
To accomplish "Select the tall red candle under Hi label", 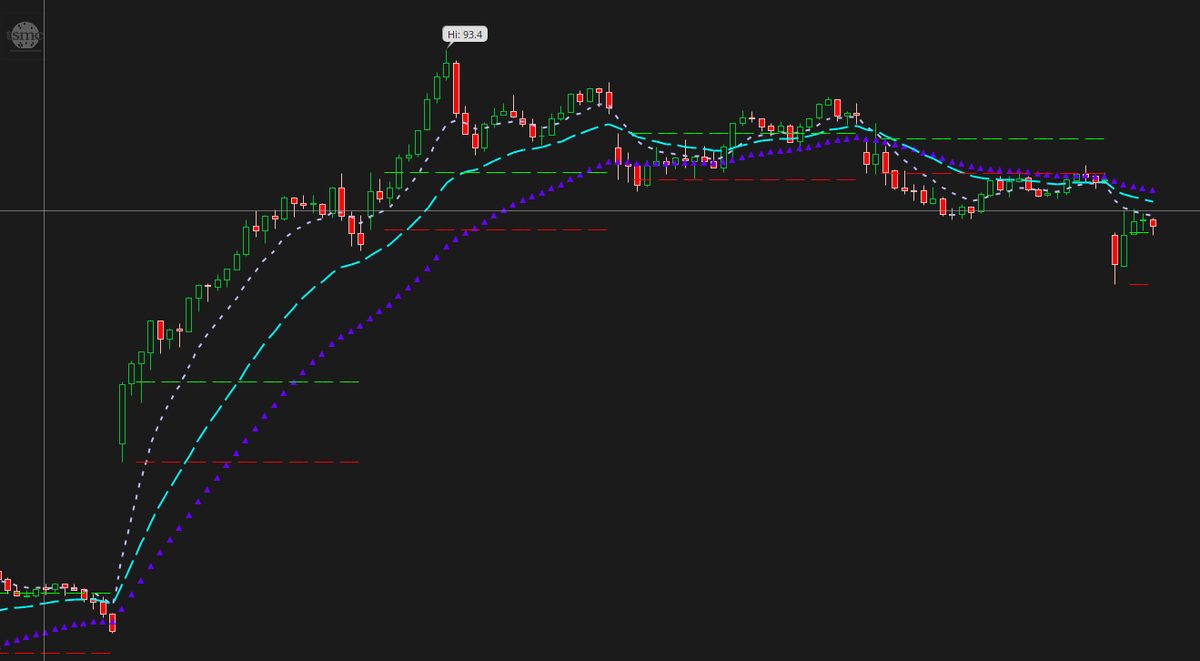I will tap(456, 88).
